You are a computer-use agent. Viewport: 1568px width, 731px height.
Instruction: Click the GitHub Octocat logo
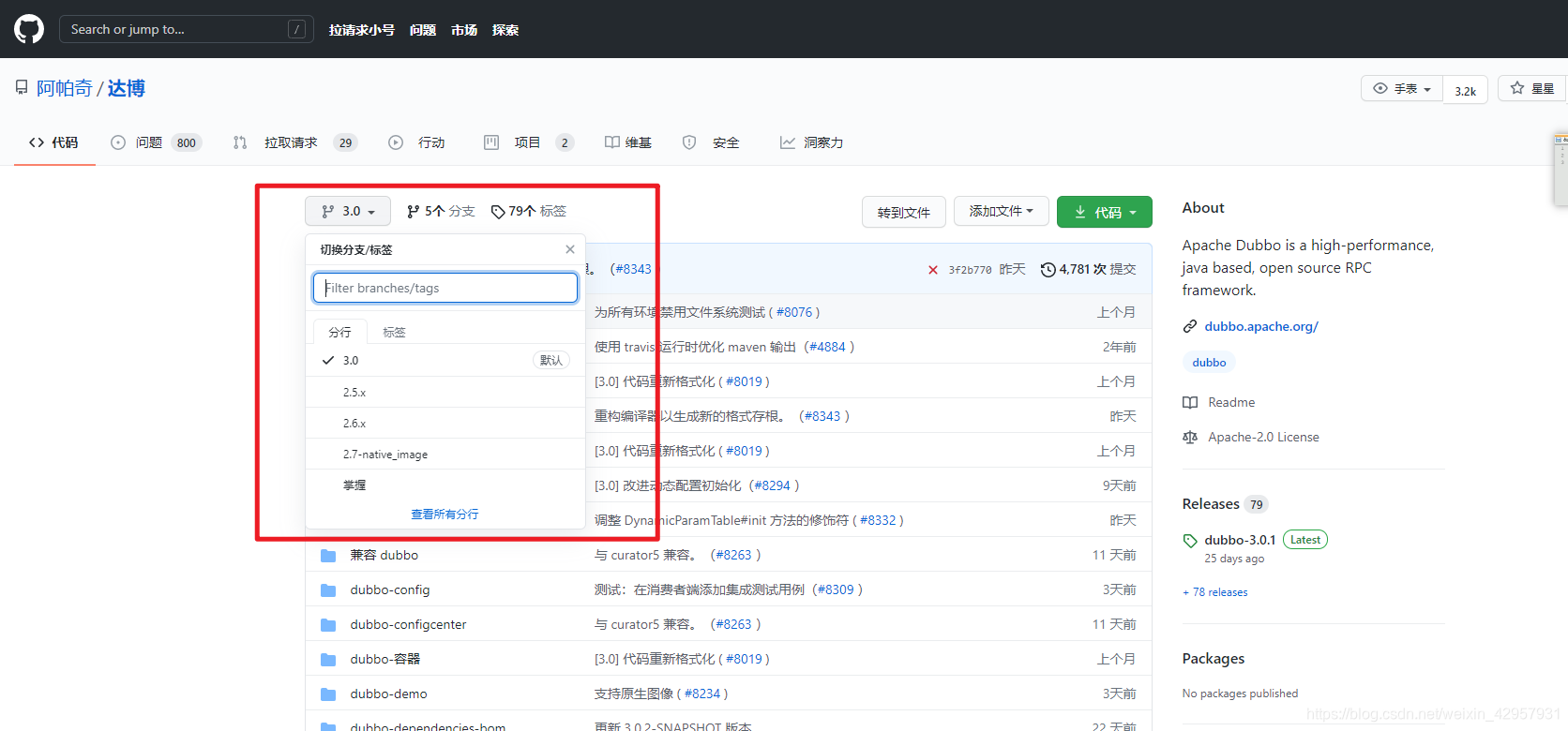[x=29, y=29]
